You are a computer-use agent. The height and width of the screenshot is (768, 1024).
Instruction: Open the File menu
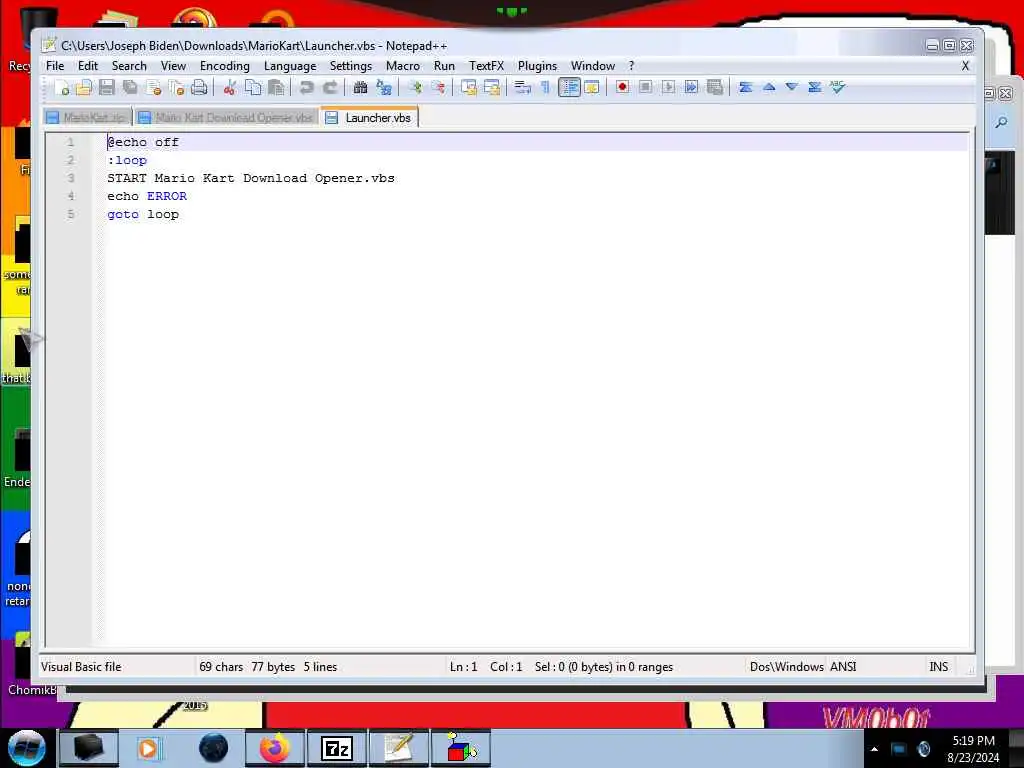click(55, 66)
